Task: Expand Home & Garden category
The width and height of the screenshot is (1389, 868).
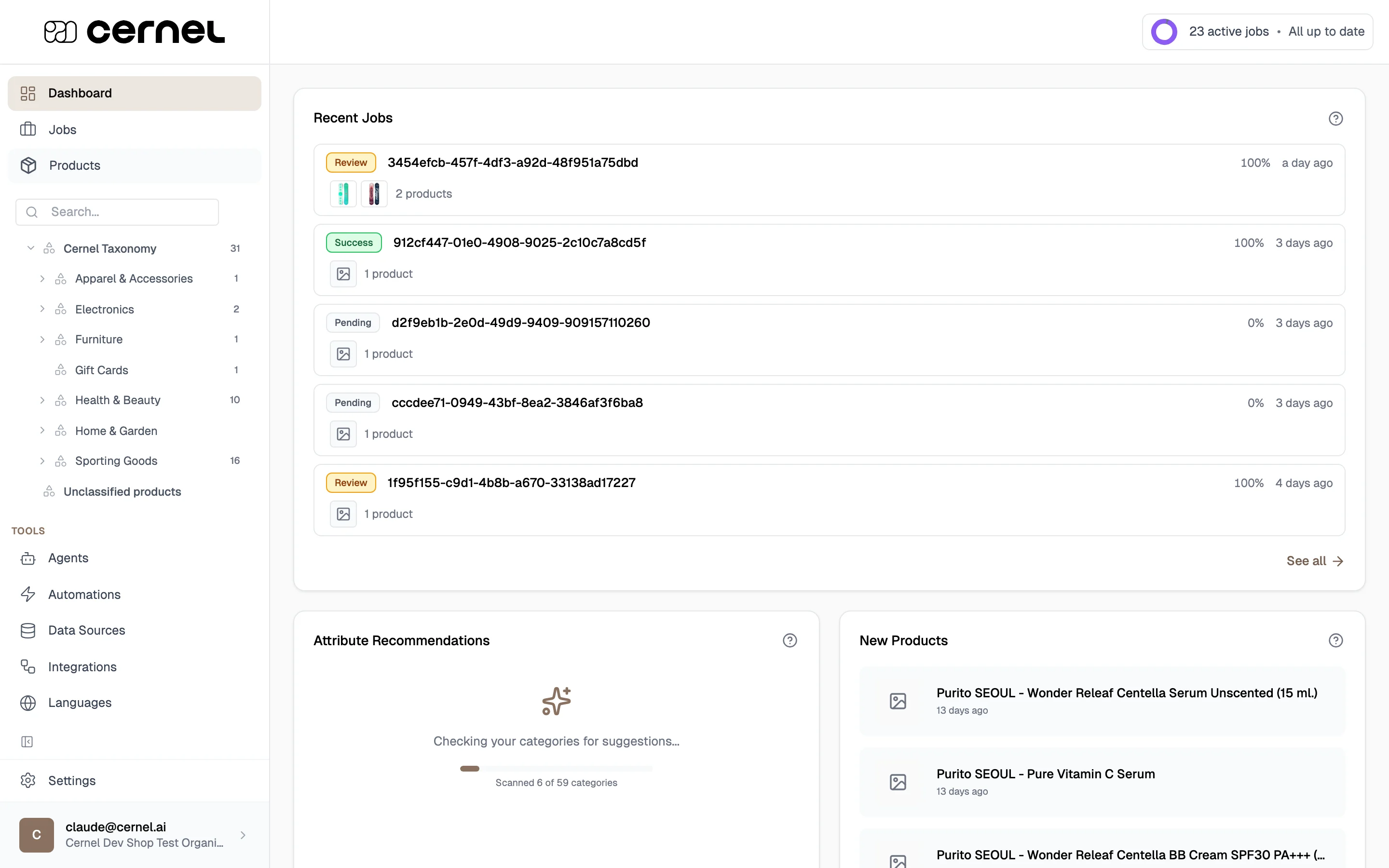Action: click(x=42, y=431)
